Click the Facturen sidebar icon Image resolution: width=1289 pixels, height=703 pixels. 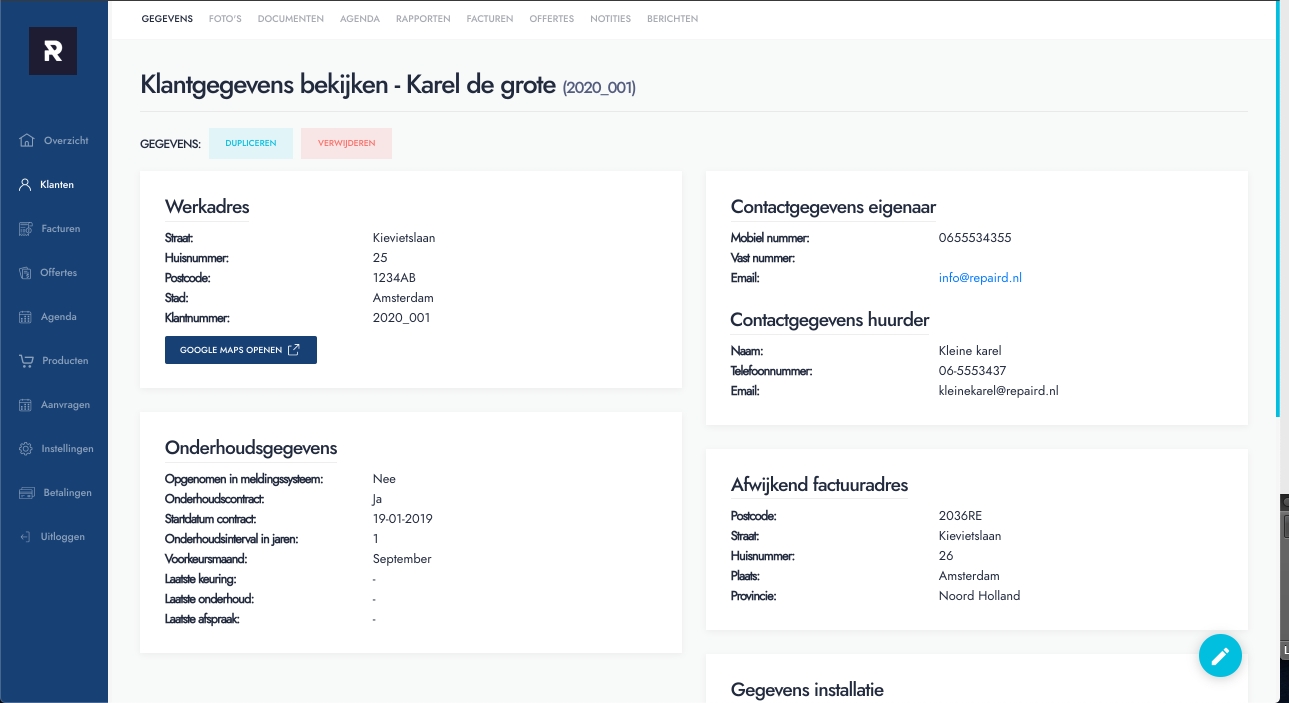25,228
